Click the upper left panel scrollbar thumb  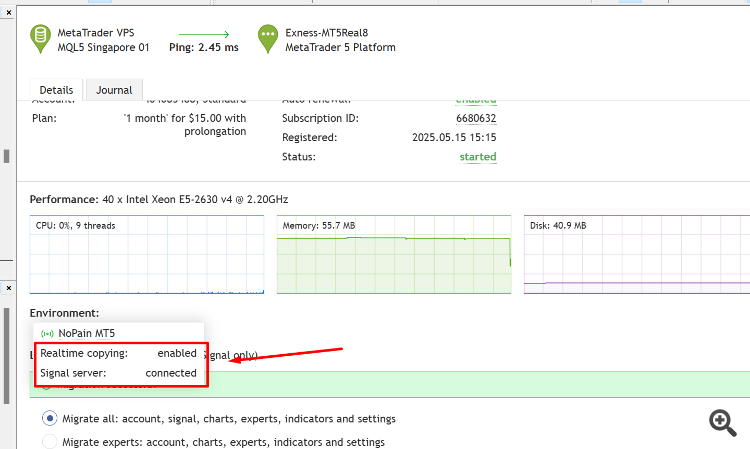click(6, 156)
